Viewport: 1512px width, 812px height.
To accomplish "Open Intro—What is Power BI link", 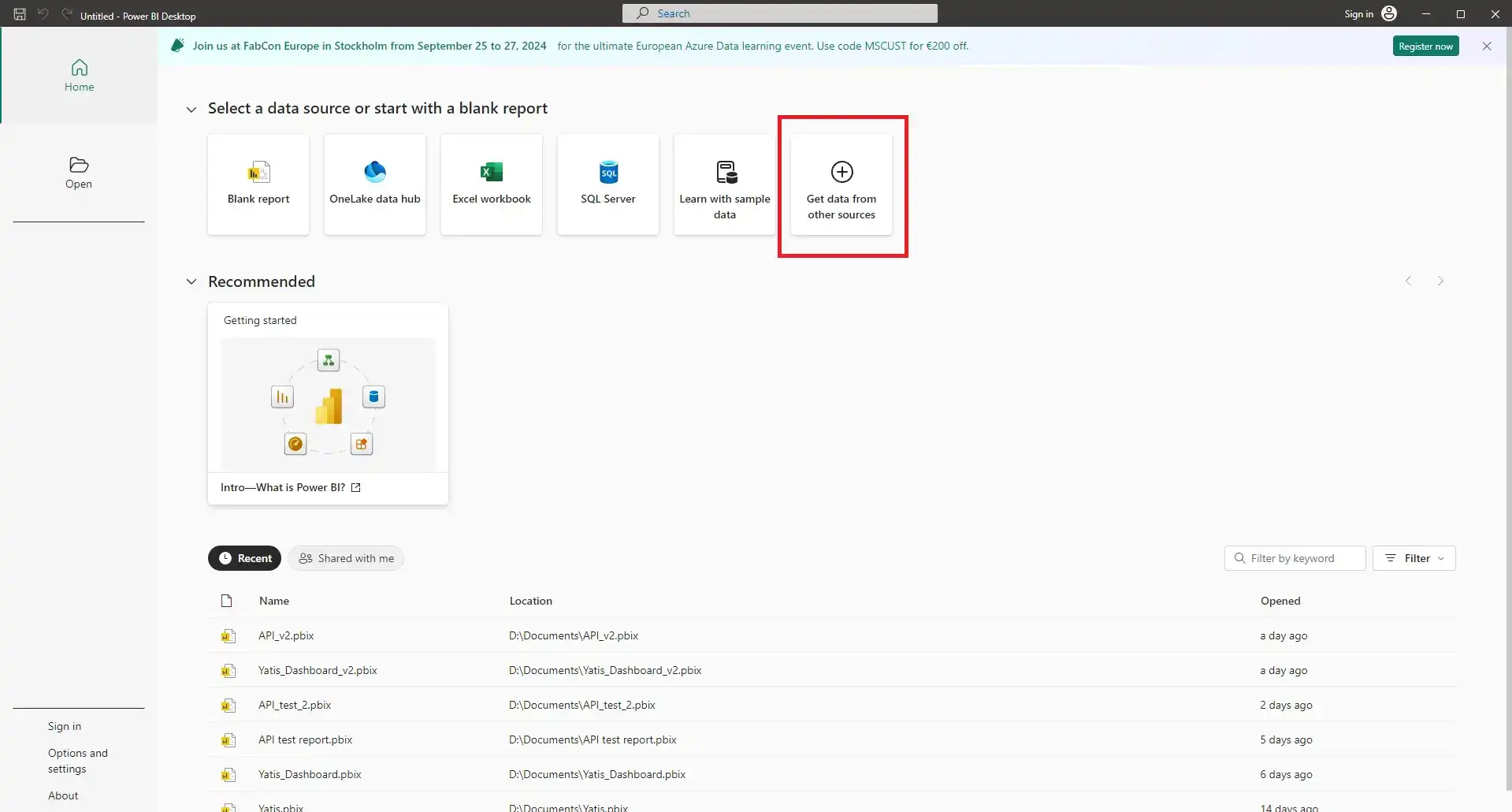I will click(x=282, y=487).
